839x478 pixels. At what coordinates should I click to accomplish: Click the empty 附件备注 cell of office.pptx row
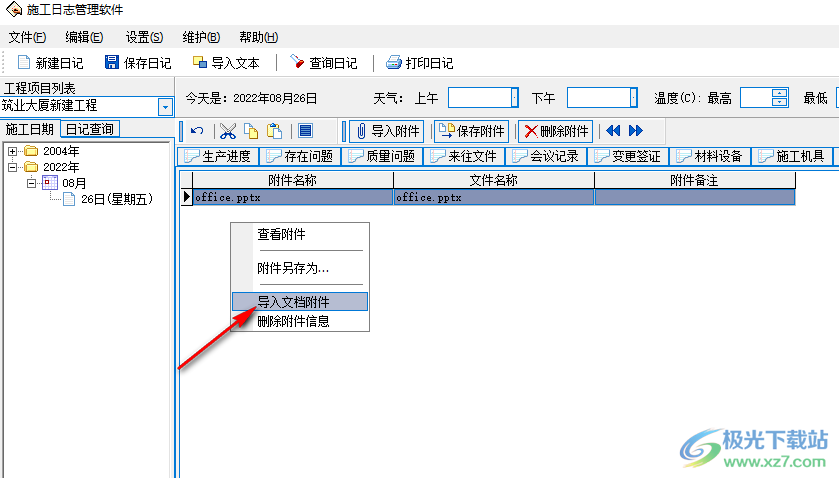coord(695,197)
